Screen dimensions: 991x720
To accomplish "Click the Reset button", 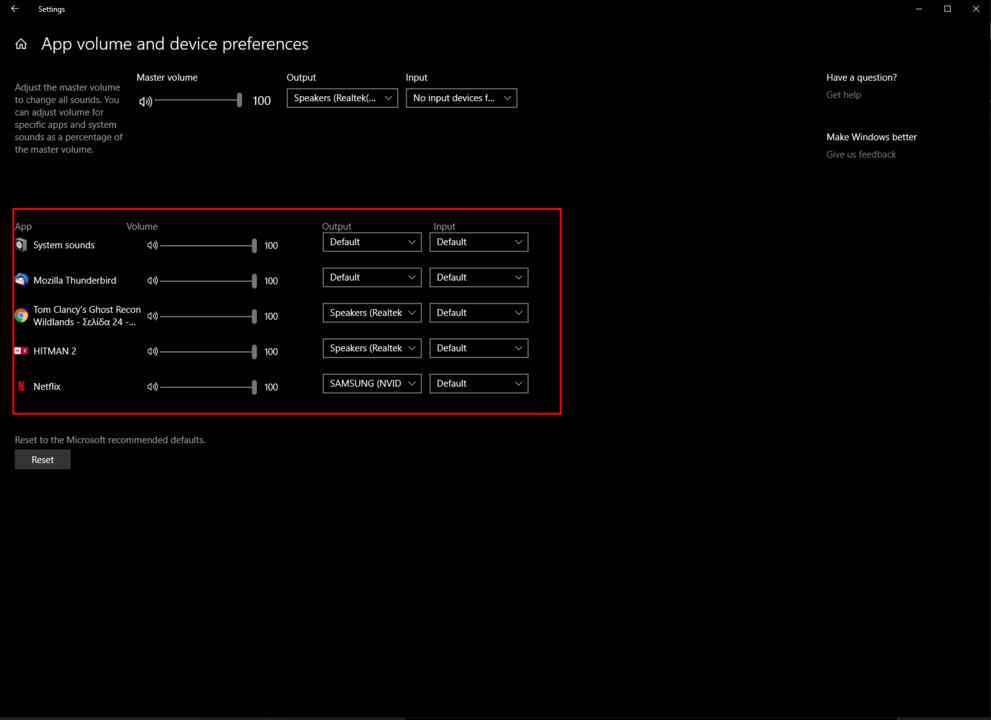I will [42, 460].
